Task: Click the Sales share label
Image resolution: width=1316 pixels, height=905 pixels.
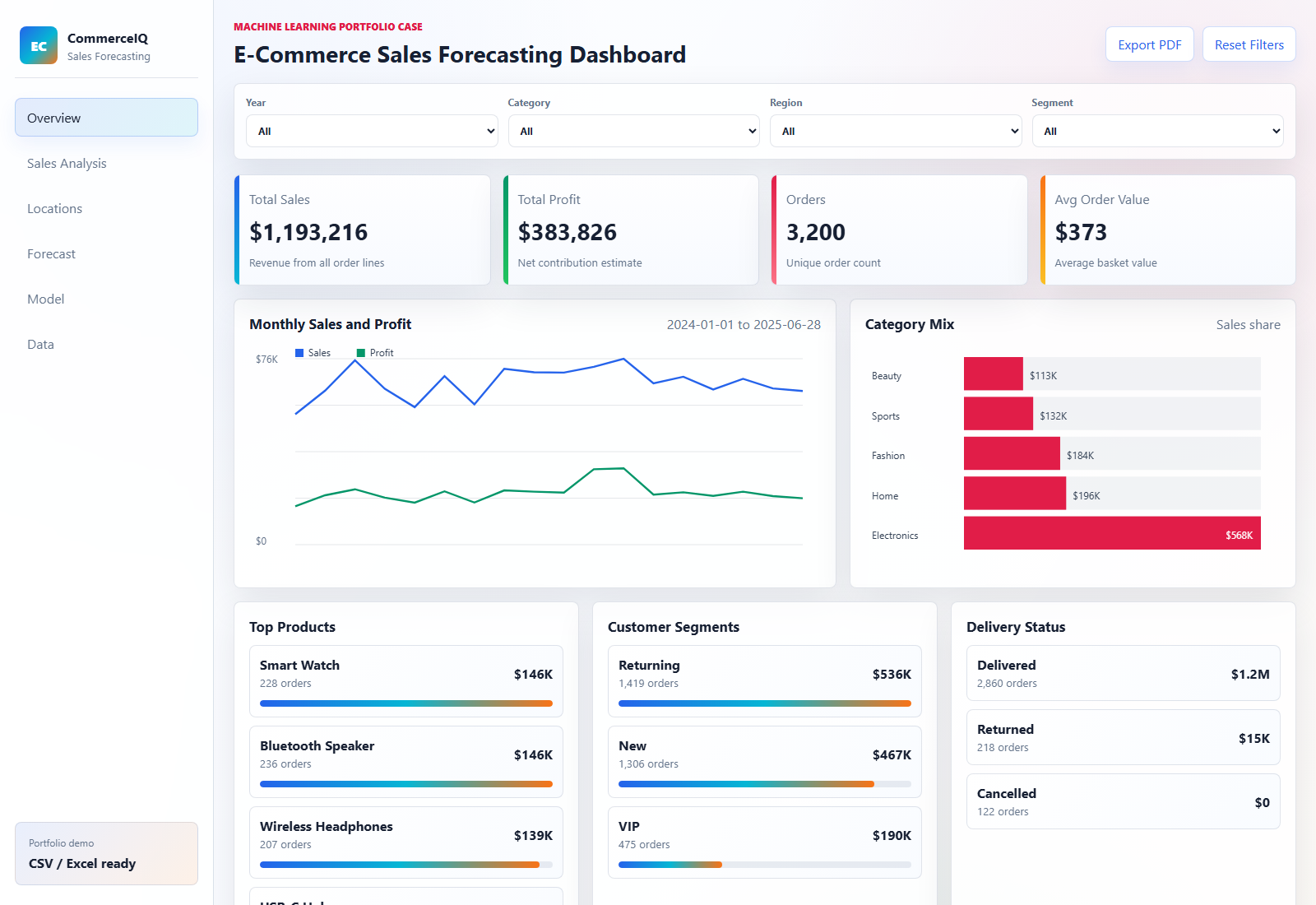Action: click(1248, 324)
